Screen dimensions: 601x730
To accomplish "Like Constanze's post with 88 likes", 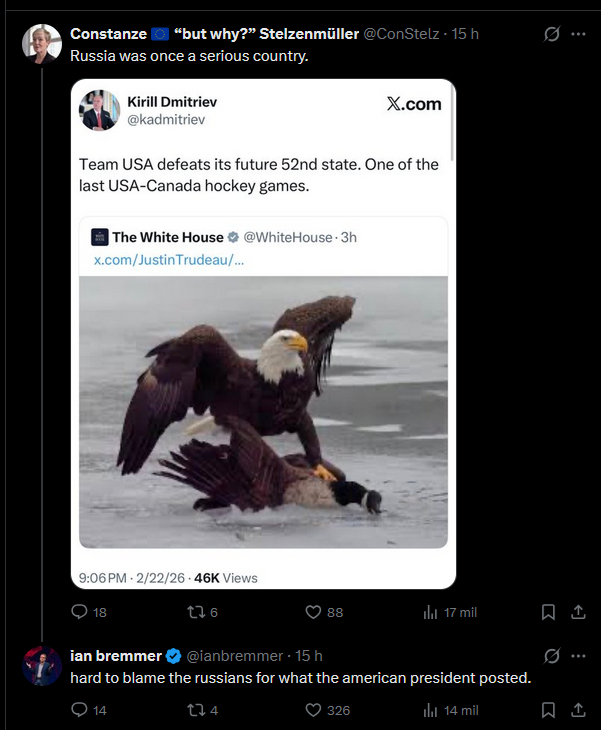I will pos(311,612).
